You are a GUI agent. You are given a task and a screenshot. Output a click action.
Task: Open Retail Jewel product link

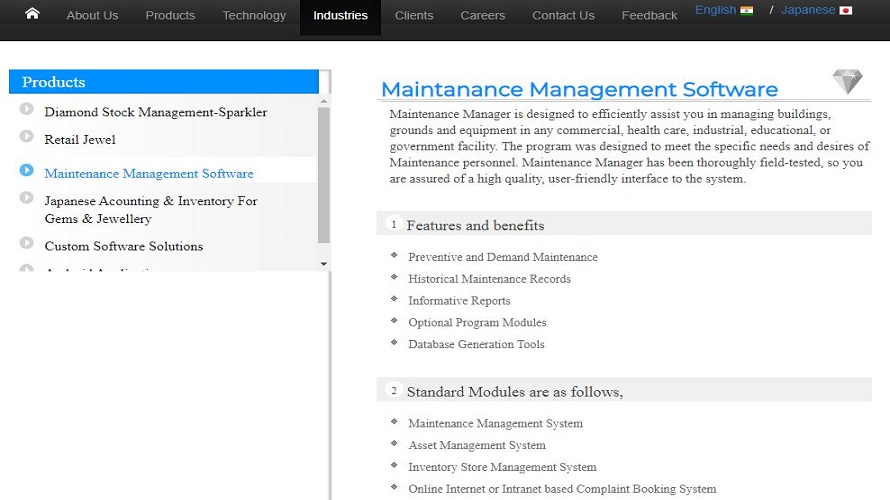coord(80,139)
